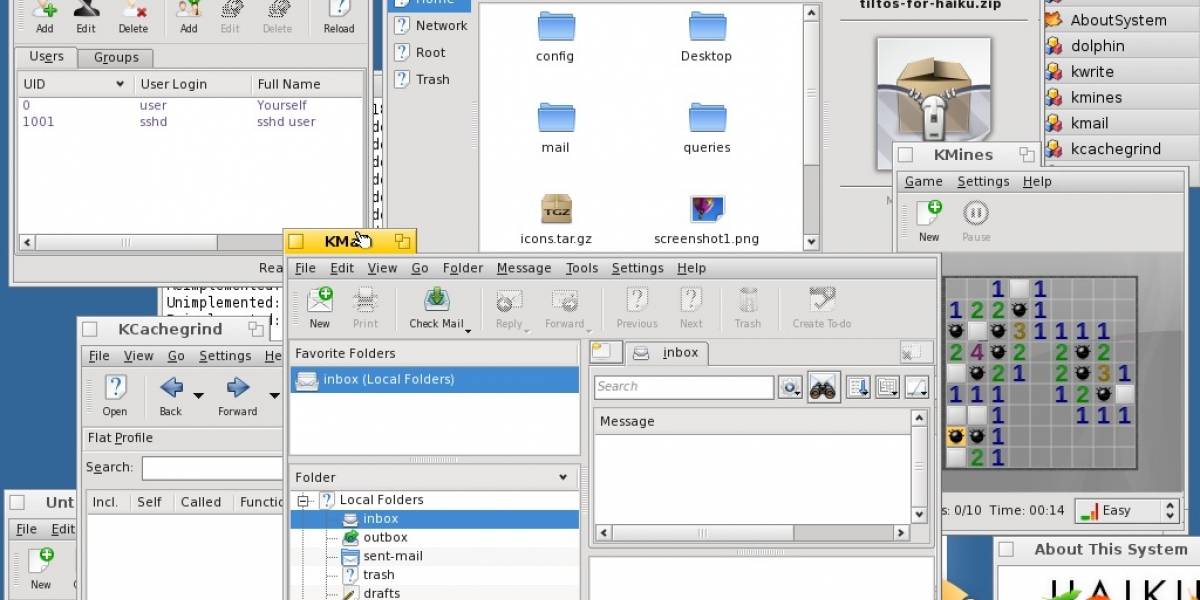Image resolution: width=1200 pixels, height=600 pixels.
Task: Select the sshd user row
Action: tap(190, 122)
